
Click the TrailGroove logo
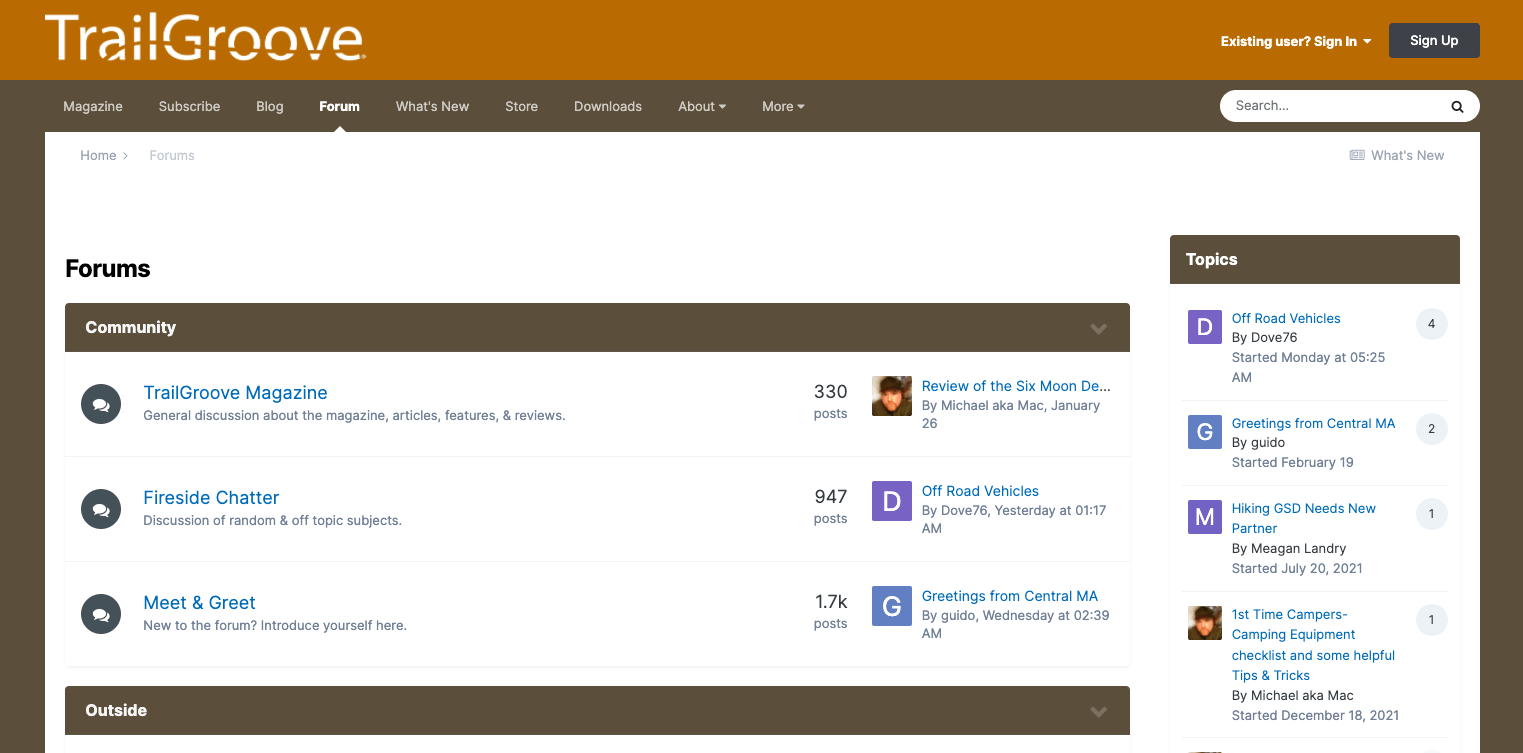[205, 37]
